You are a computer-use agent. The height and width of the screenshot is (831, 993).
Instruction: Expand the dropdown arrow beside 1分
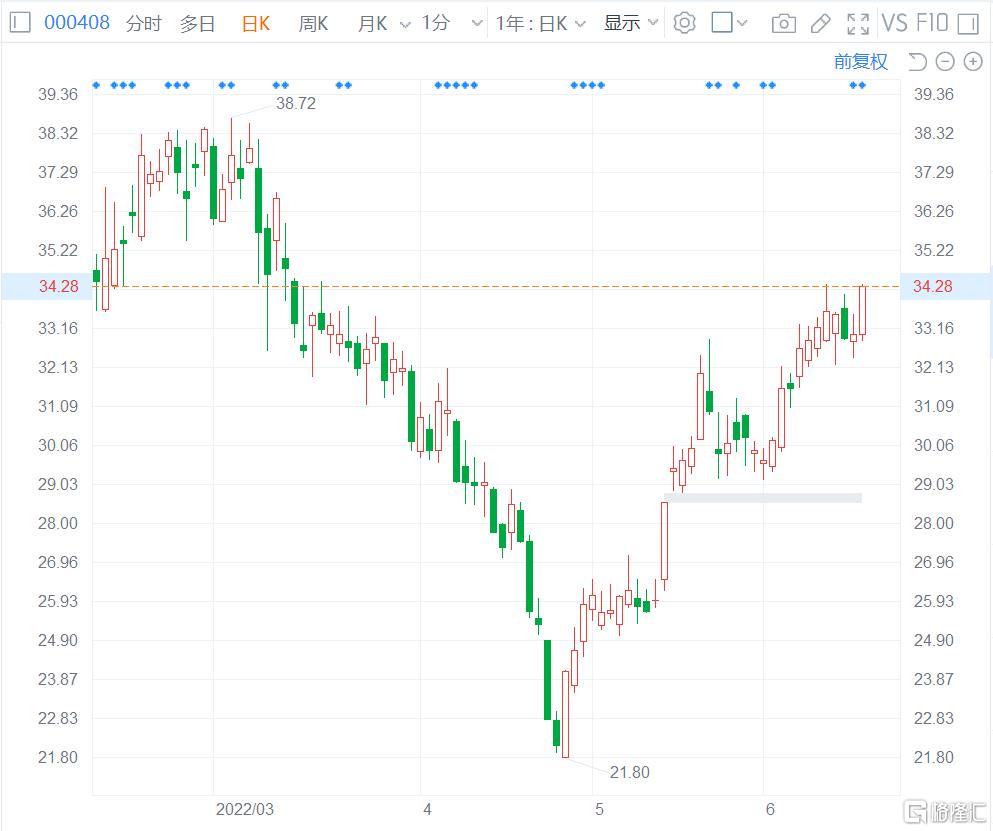(477, 24)
